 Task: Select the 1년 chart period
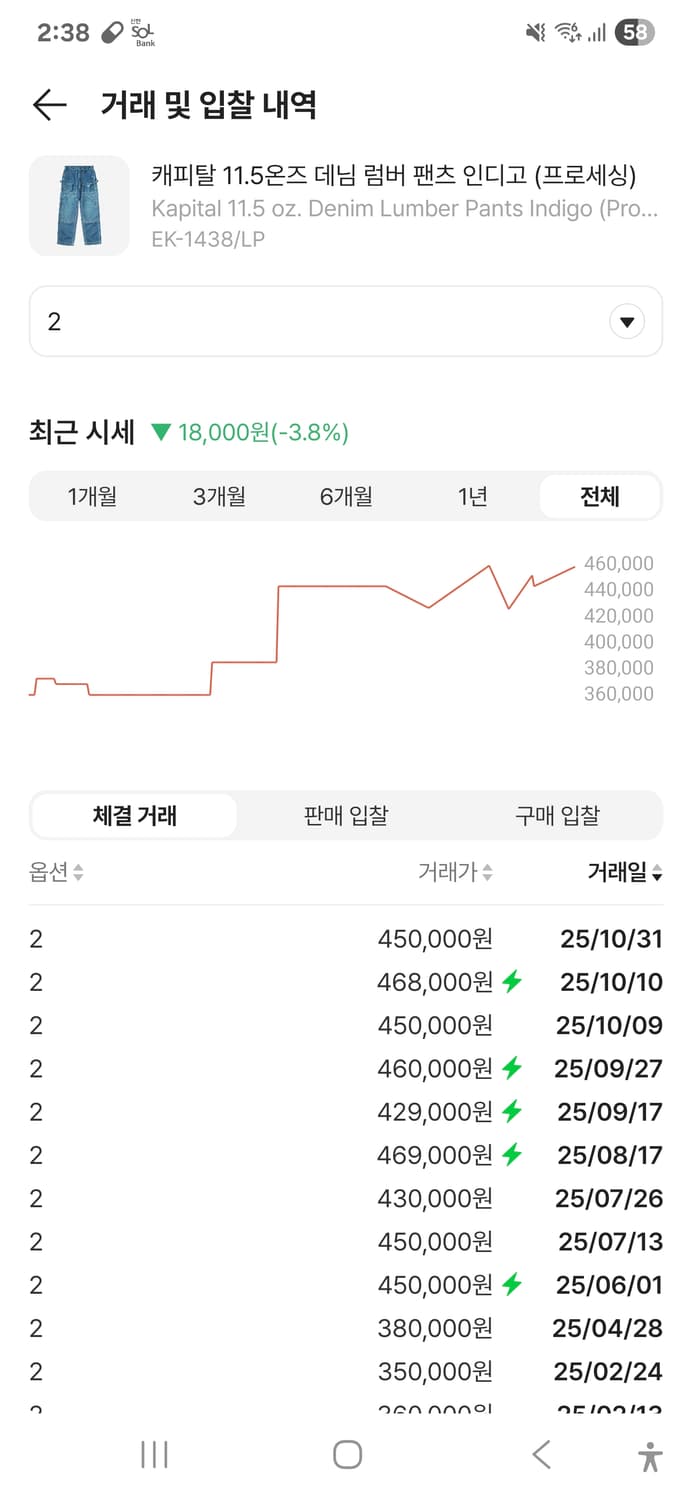472,496
